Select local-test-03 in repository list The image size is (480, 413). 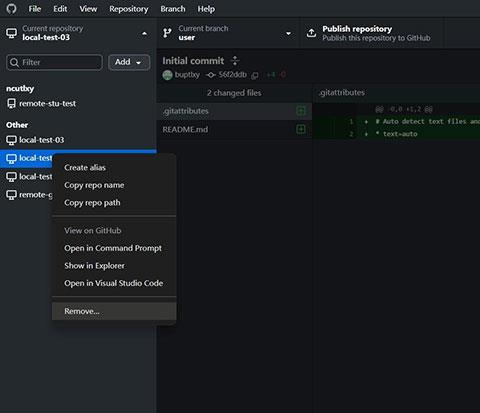(x=78, y=140)
